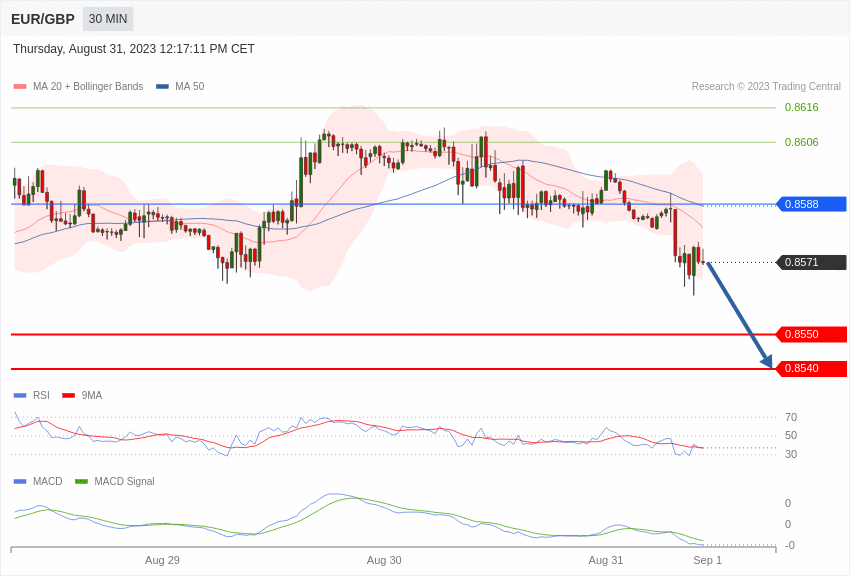Screen dimensions: 850x576
Task: Click the 0.8606 resistance level label
Action: pos(802,142)
